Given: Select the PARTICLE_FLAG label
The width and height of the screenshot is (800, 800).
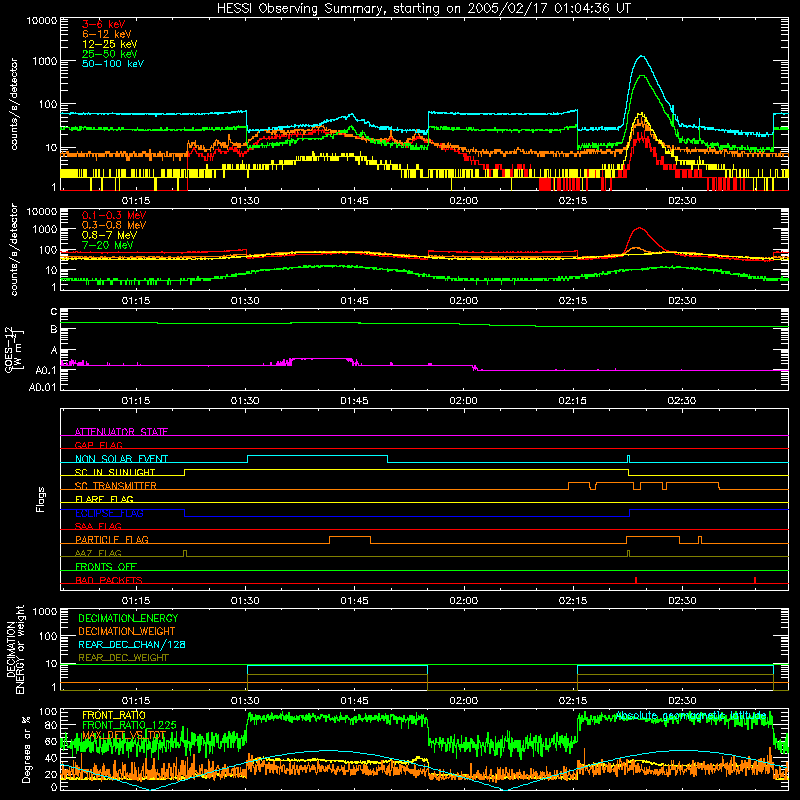Looking at the screenshot, I should pyautogui.click(x=112, y=539).
